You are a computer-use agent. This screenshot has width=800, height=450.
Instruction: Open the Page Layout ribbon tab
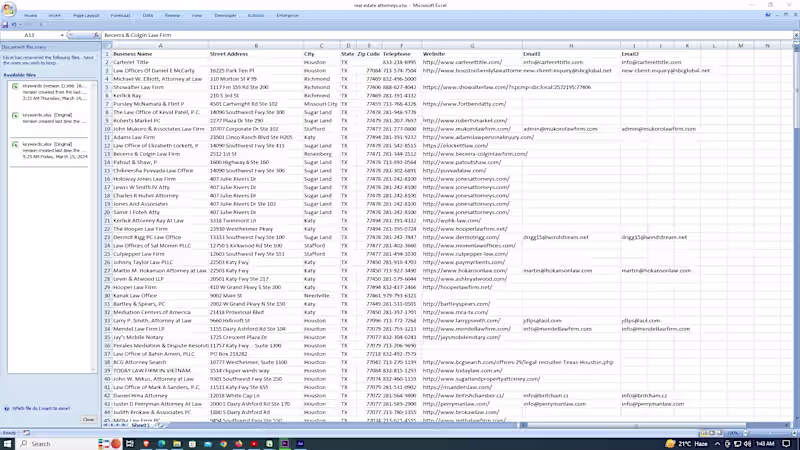click(x=86, y=15)
